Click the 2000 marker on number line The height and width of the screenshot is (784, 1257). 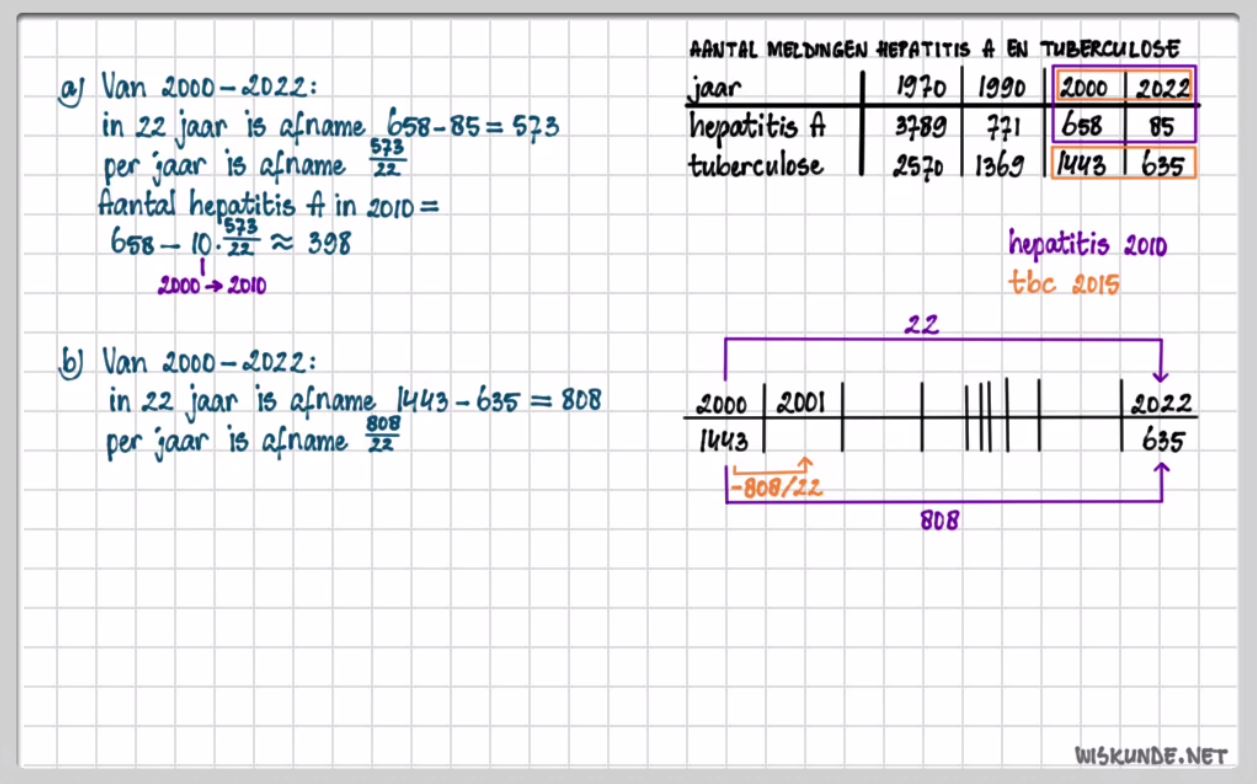[x=722, y=404]
